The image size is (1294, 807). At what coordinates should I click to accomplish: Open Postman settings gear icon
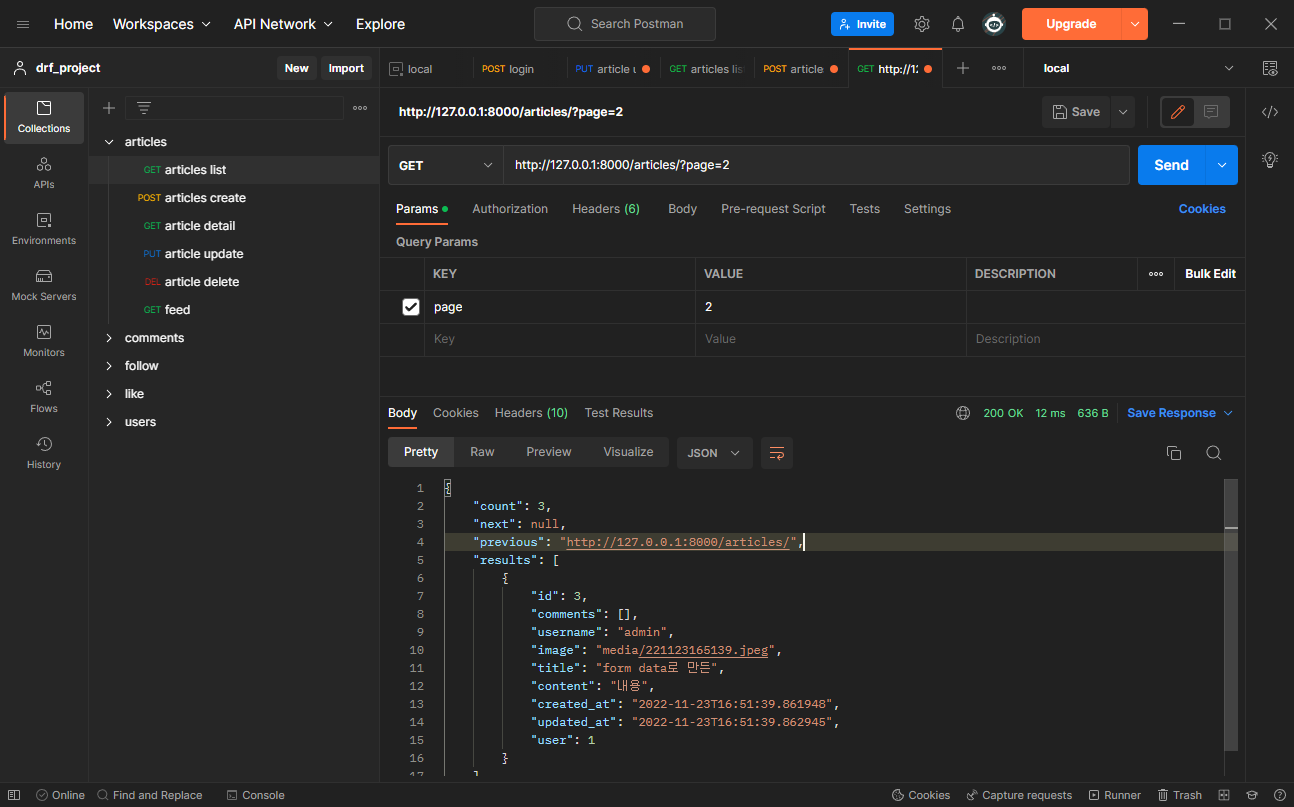point(922,24)
